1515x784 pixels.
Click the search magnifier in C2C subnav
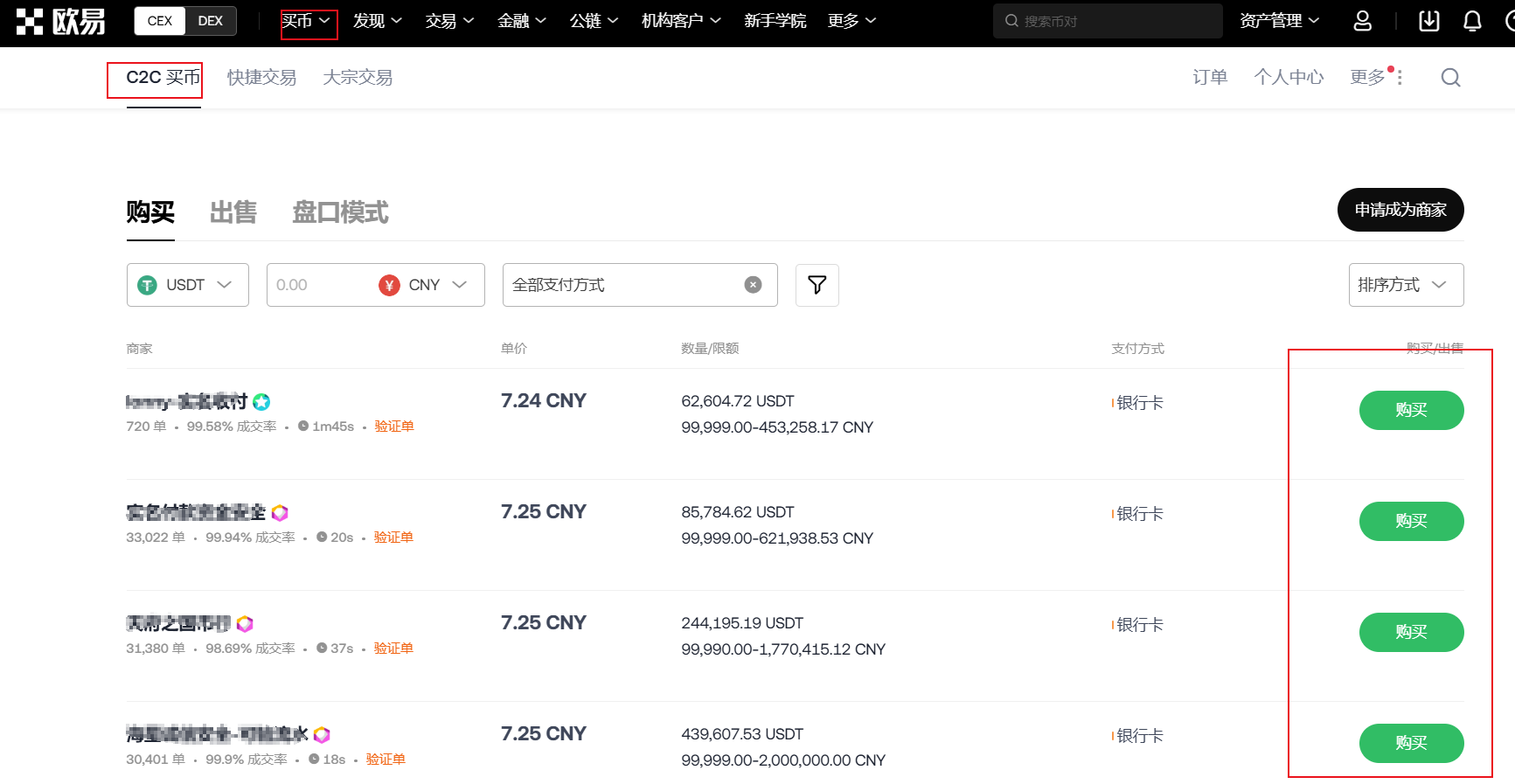coord(1450,78)
